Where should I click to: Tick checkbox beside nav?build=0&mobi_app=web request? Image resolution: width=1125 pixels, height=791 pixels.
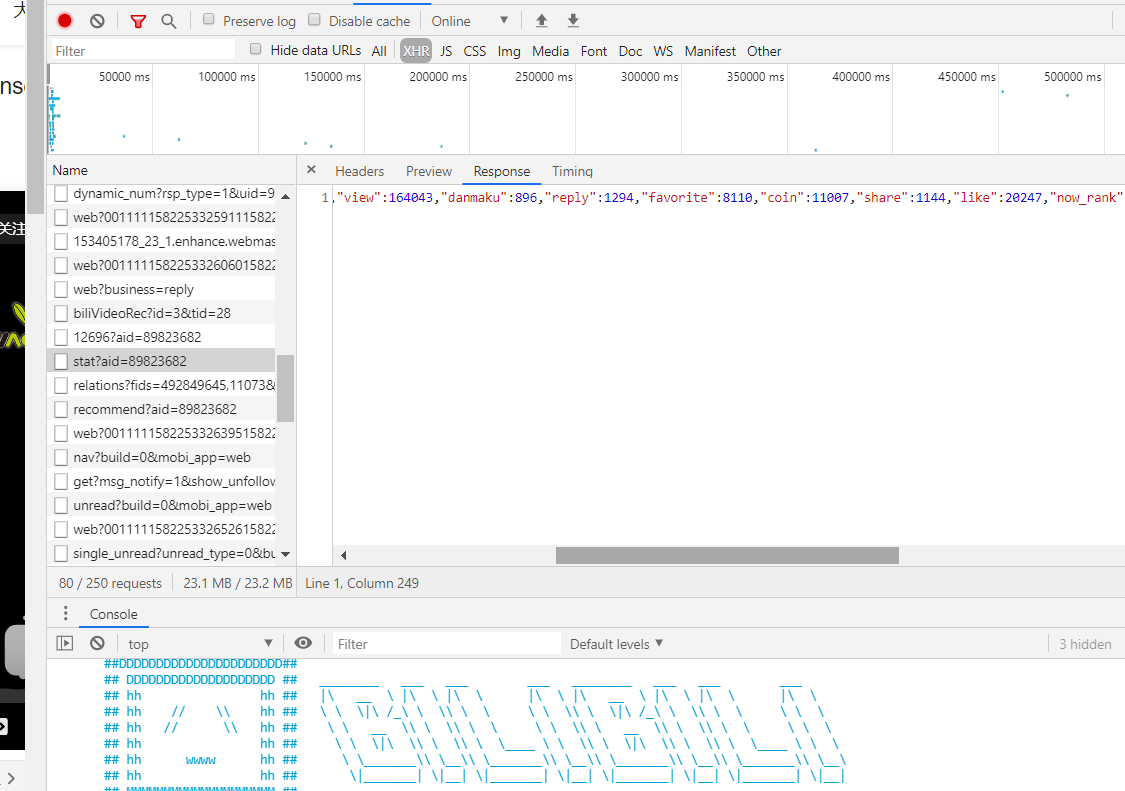pos(61,457)
